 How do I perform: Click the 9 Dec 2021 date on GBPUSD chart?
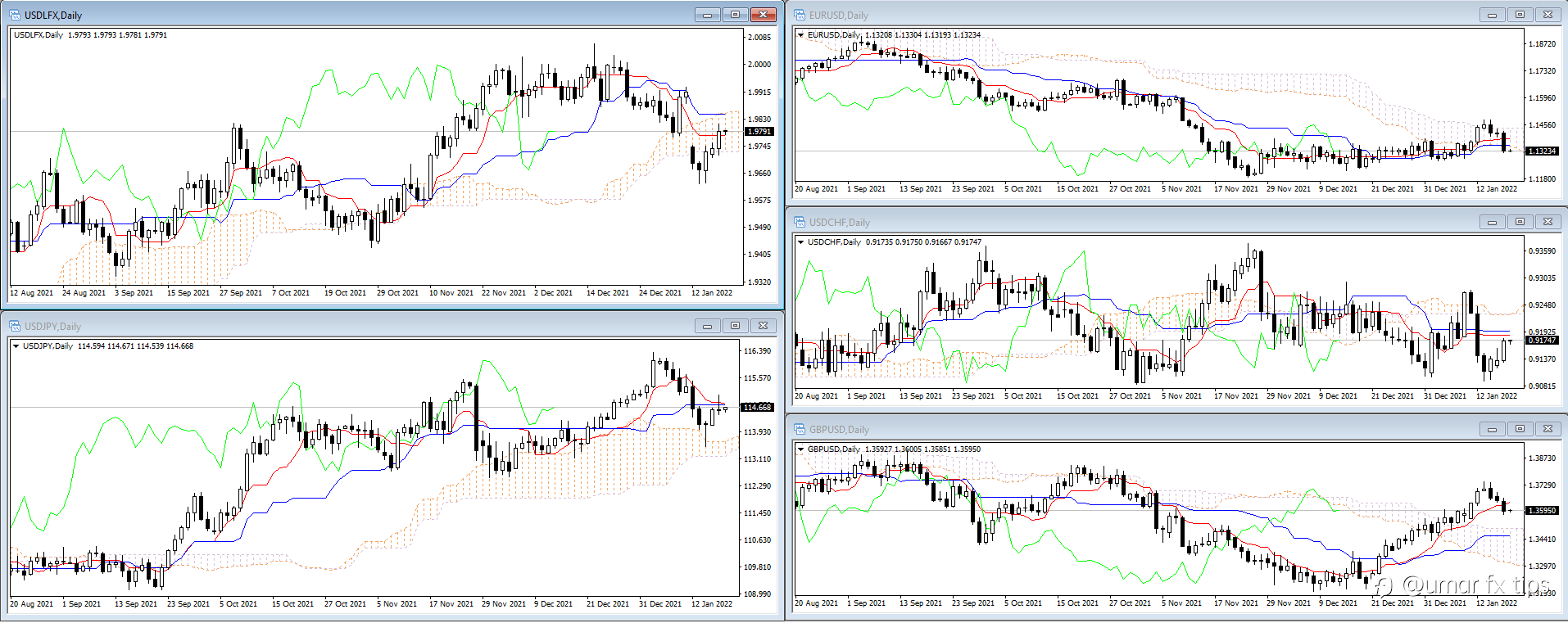[1339, 603]
